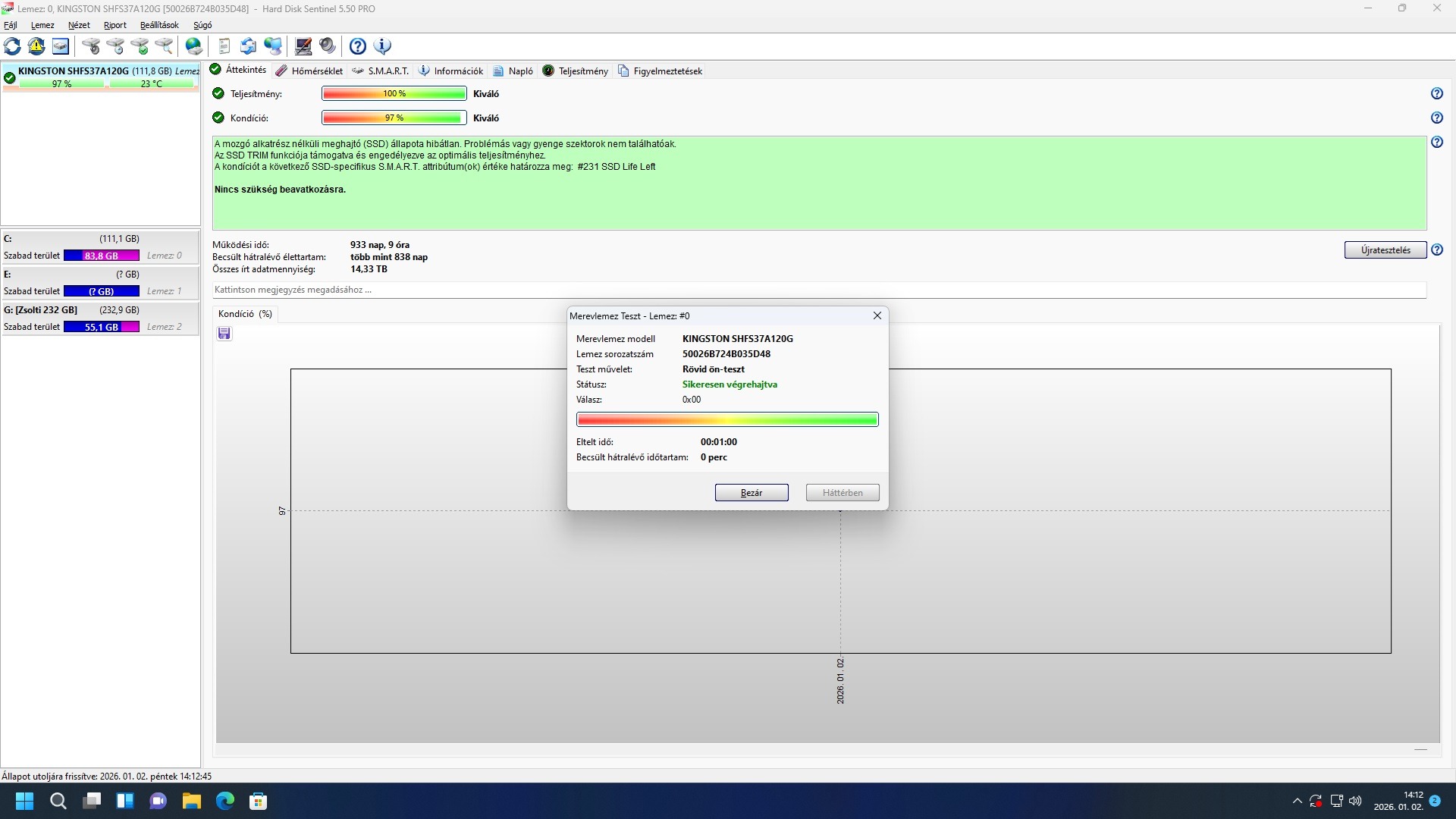
Task: Click the globe with disk toolbar icon
Action: click(194, 46)
